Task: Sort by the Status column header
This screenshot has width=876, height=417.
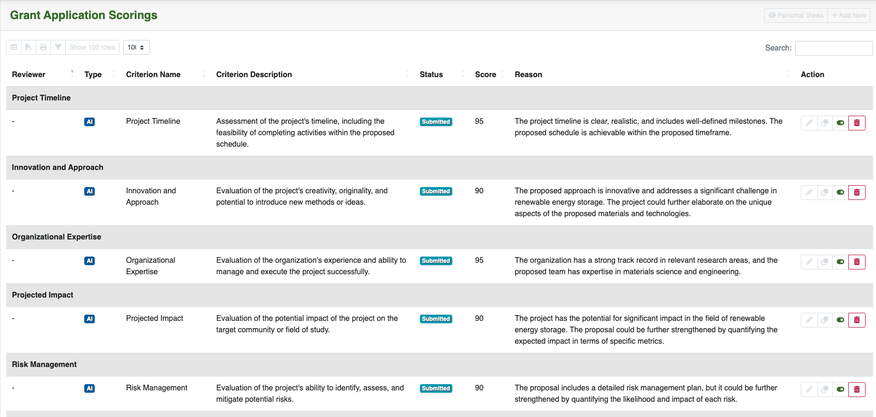Action: [x=431, y=74]
